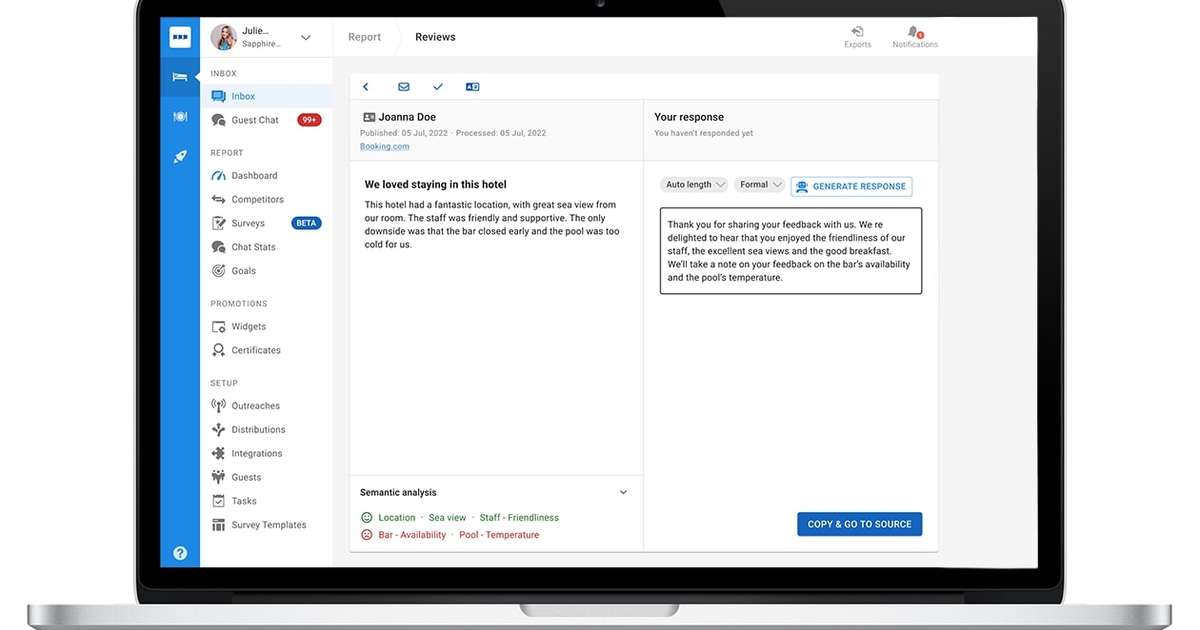Image resolution: width=1200 pixels, height=630 pixels.
Task: Select the hotel bed icon in left rail
Action: pyautogui.click(x=180, y=77)
